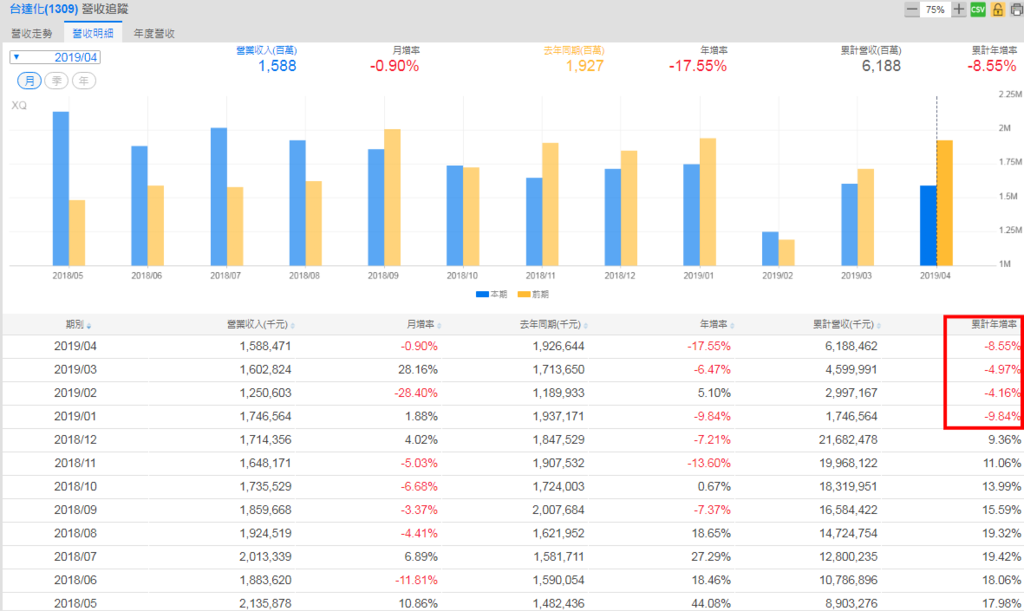Screen dimensions: 1024x611
Task: Select the 2019/04 dark blue bar
Action: click(928, 226)
